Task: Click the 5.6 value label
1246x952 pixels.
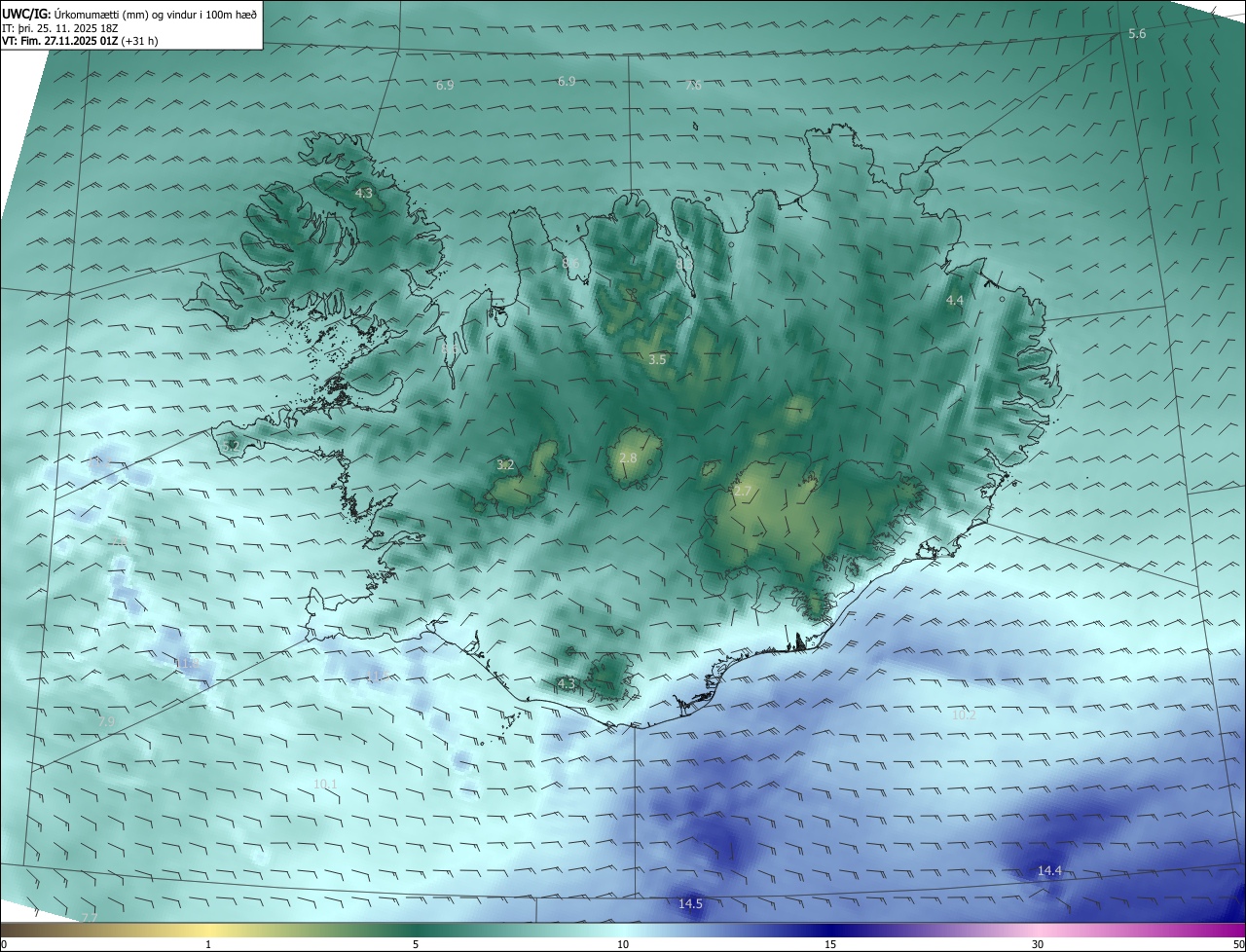Action: [x=1137, y=34]
